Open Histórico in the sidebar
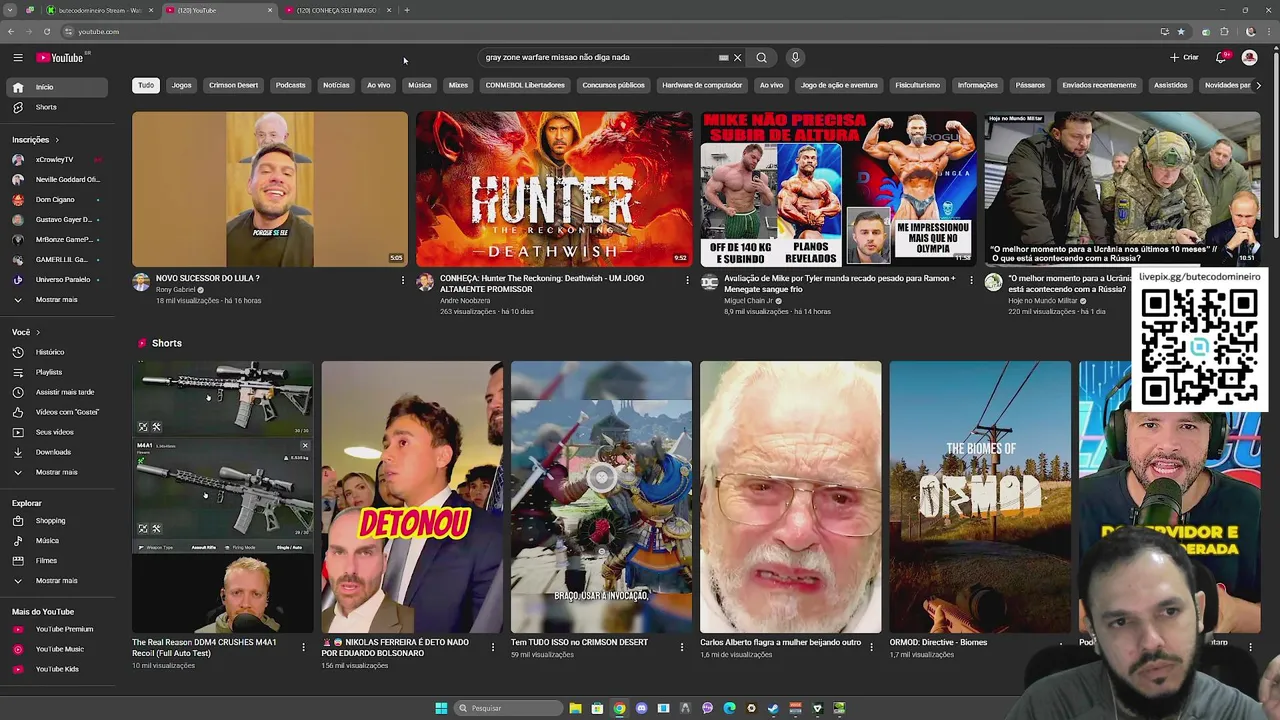The width and height of the screenshot is (1280, 720). click(x=56, y=352)
